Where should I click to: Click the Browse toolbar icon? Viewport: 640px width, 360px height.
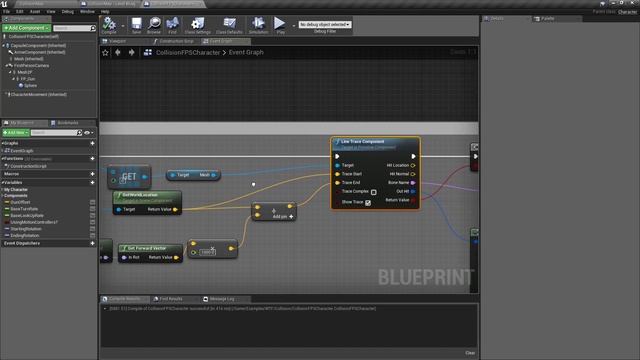(154, 25)
